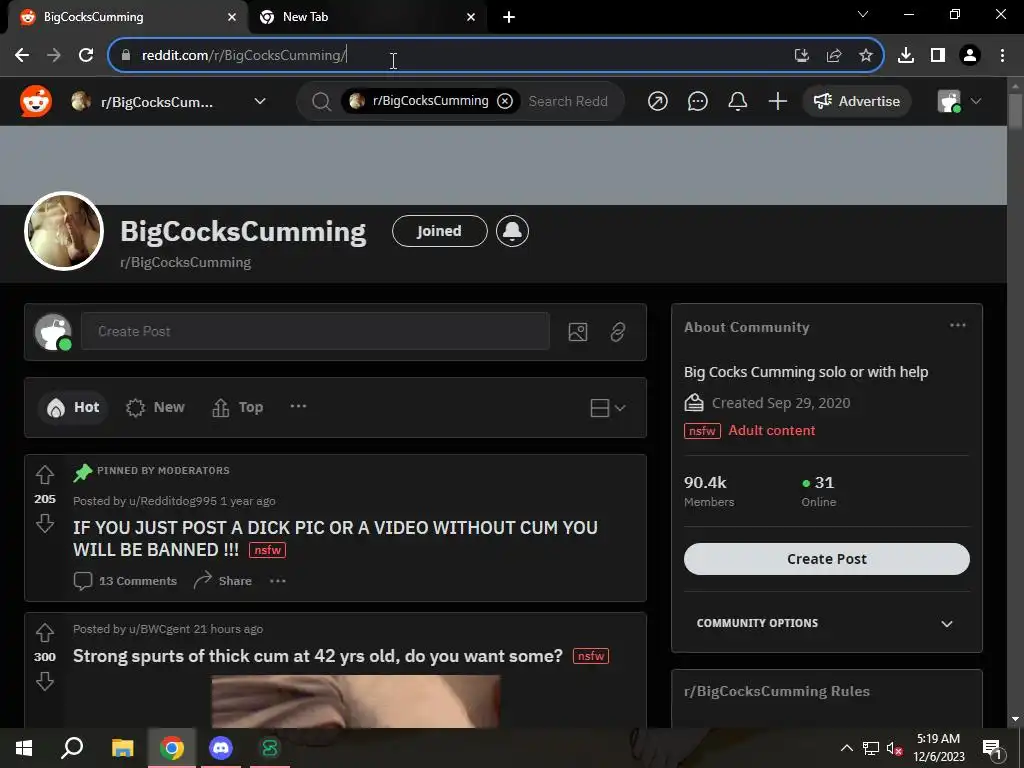The height and width of the screenshot is (768, 1024).
Task: Reload the page with refresh icon
Action: click(86, 56)
